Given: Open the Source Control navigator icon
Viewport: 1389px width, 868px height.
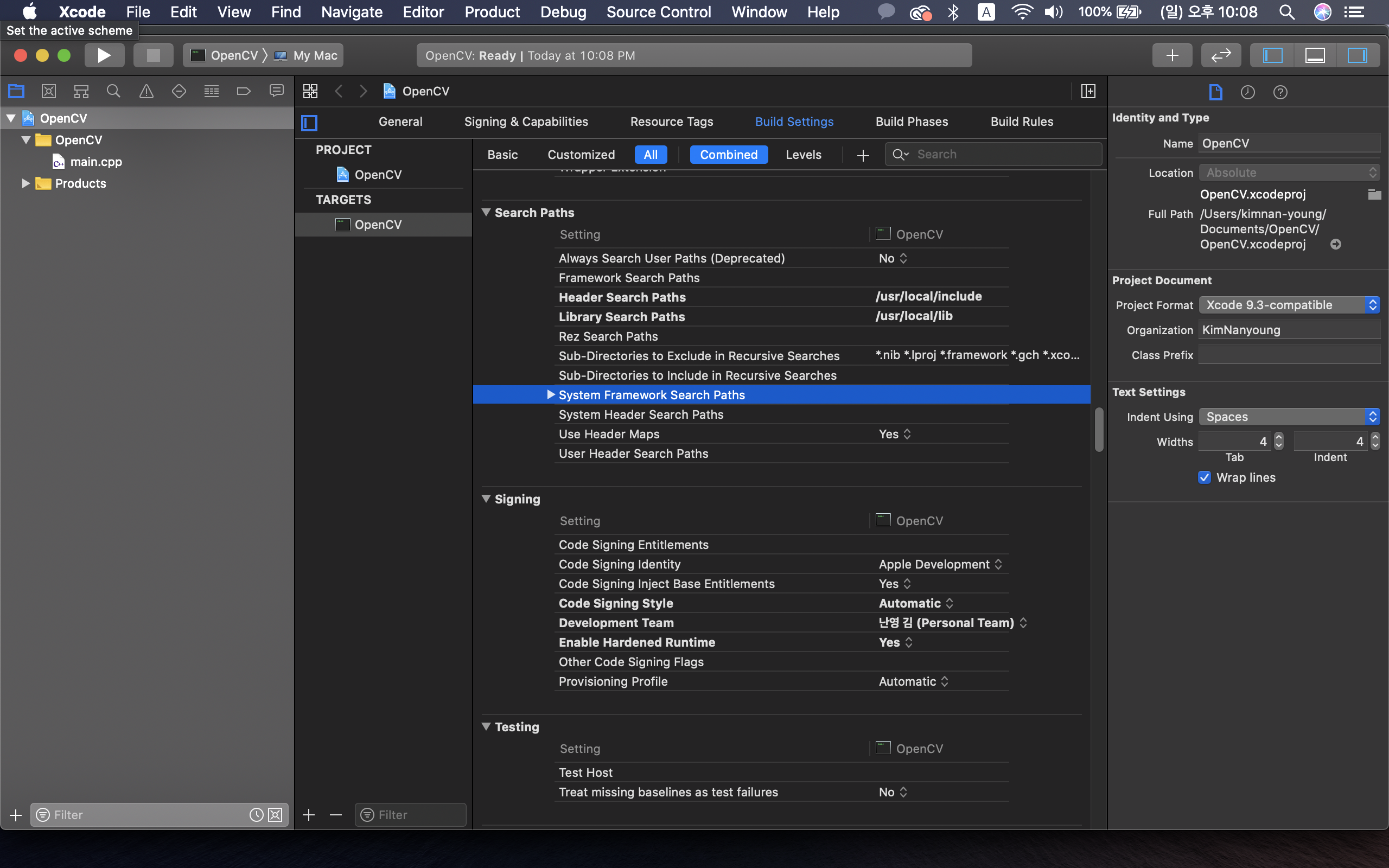Looking at the screenshot, I should tap(49, 91).
